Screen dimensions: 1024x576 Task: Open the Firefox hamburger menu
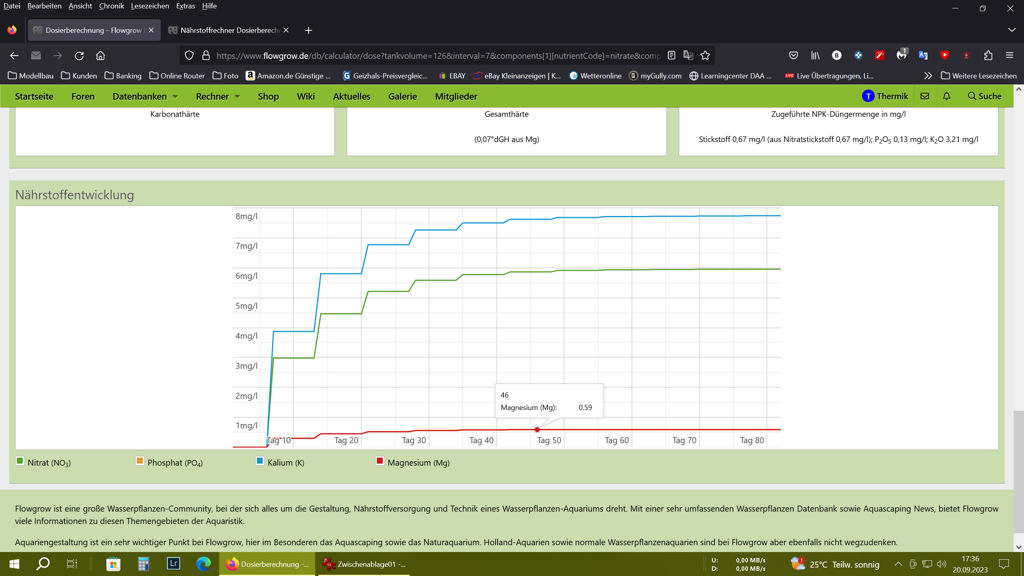(1009, 55)
